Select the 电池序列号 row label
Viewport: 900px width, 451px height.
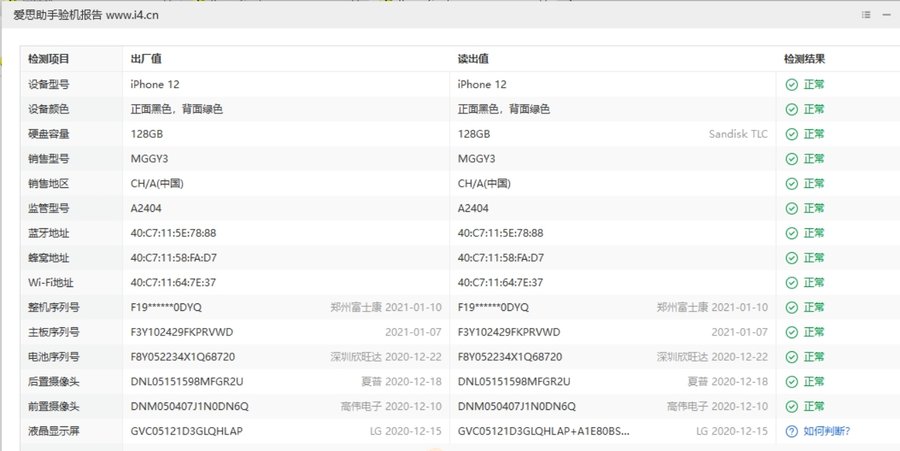coord(54,357)
